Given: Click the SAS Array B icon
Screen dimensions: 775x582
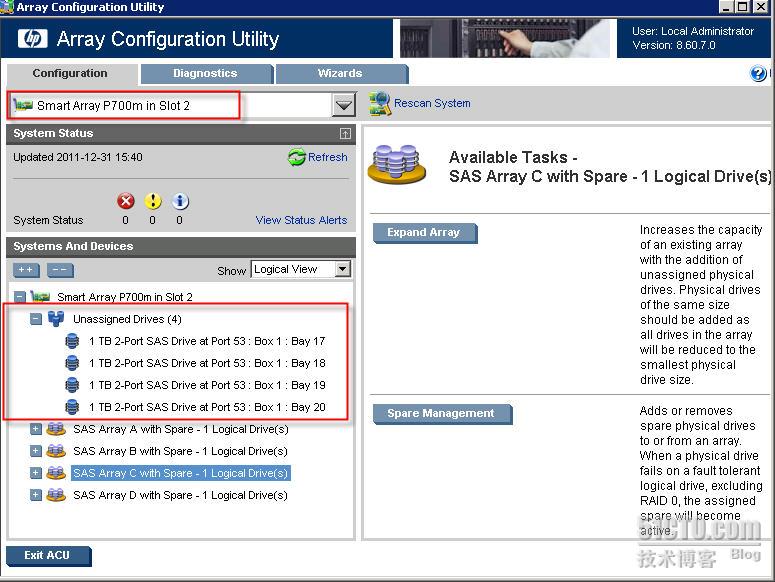Looking at the screenshot, I should tap(56, 451).
